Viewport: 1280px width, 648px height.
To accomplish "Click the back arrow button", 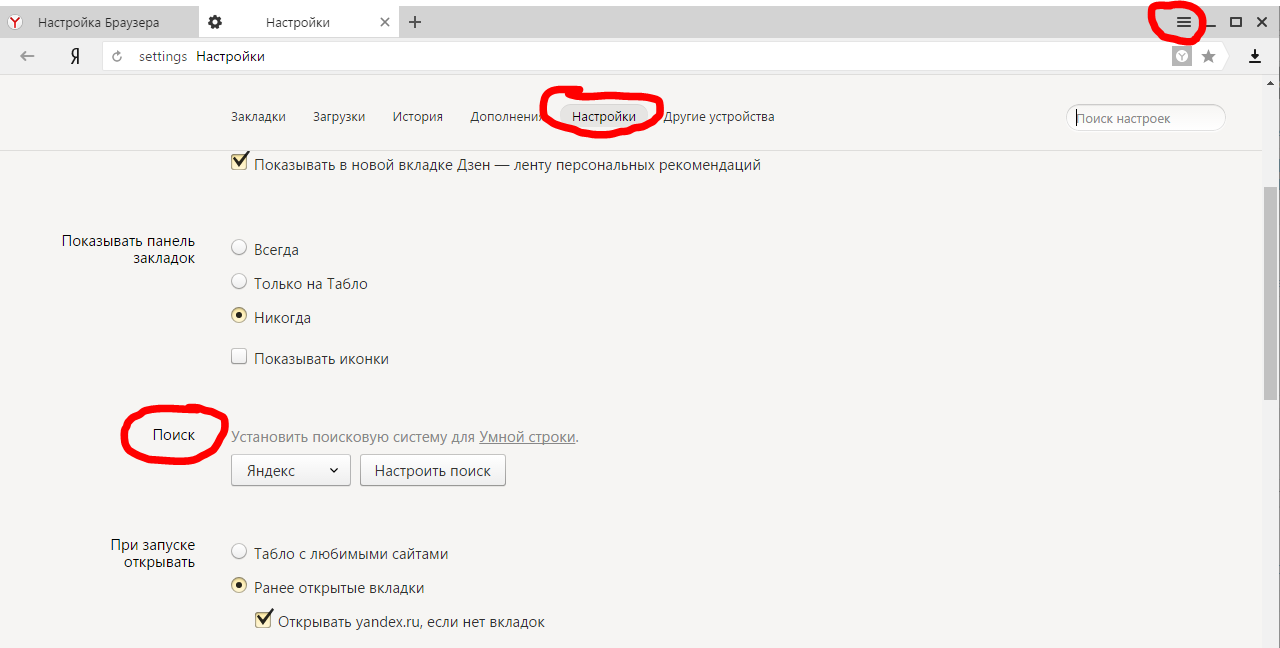I will (27, 57).
